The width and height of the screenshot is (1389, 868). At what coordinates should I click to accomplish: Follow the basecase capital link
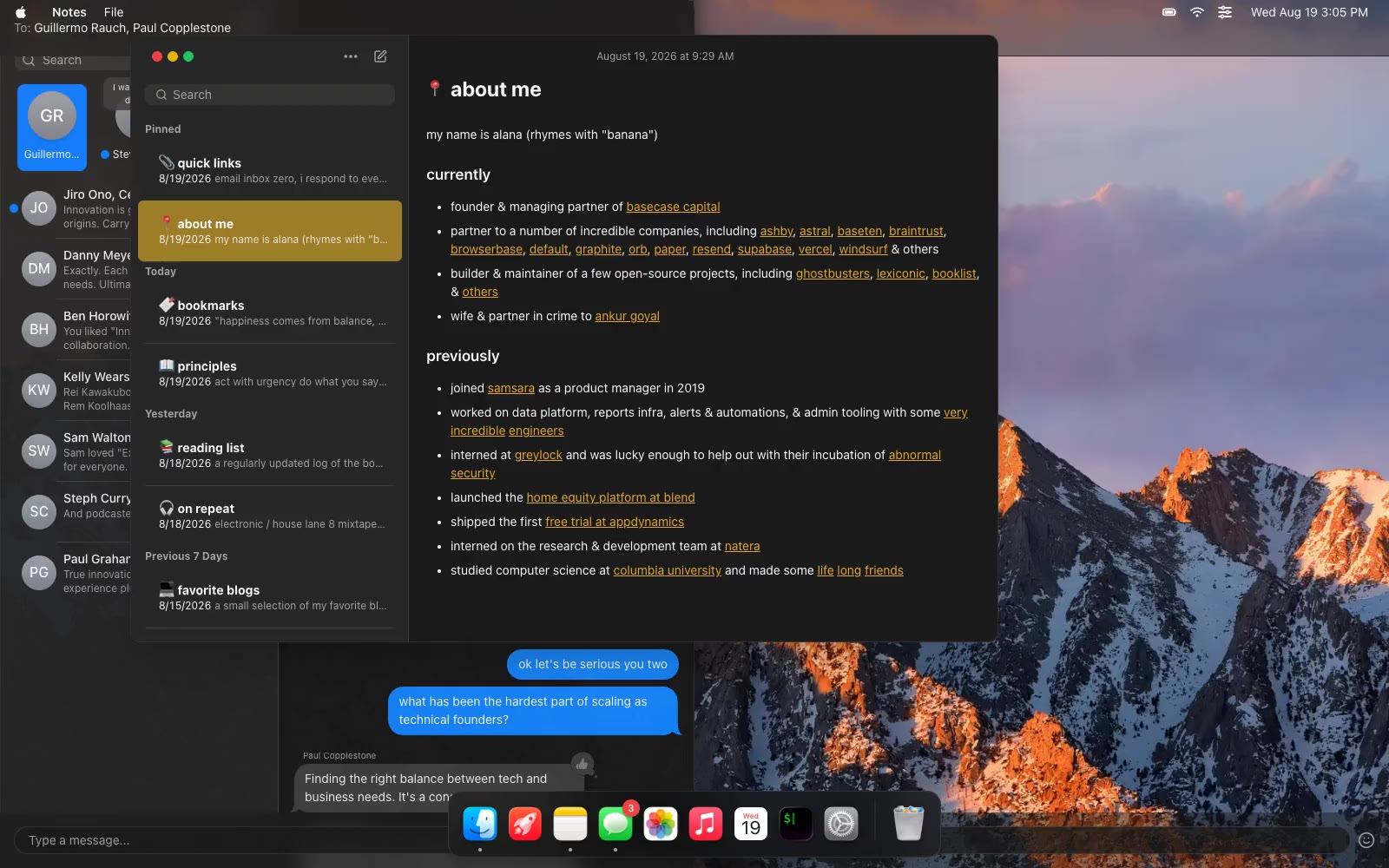coord(673,207)
